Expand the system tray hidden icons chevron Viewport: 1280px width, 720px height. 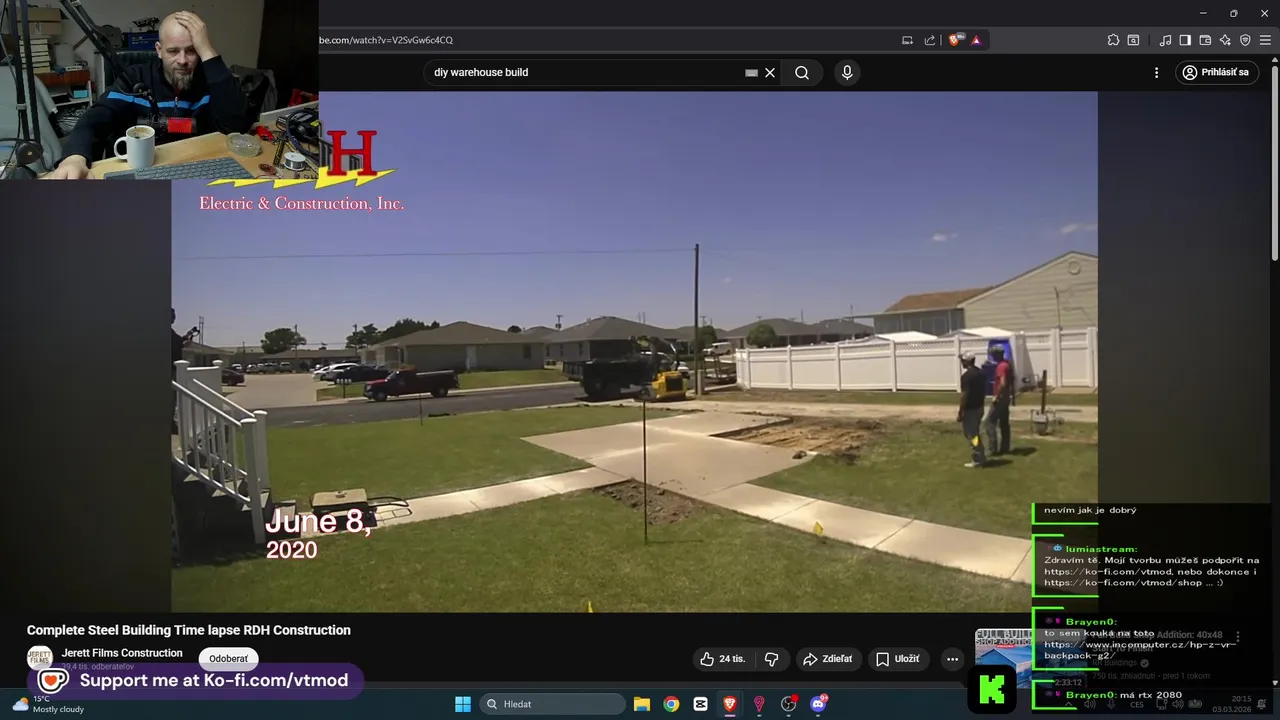[1068, 704]
